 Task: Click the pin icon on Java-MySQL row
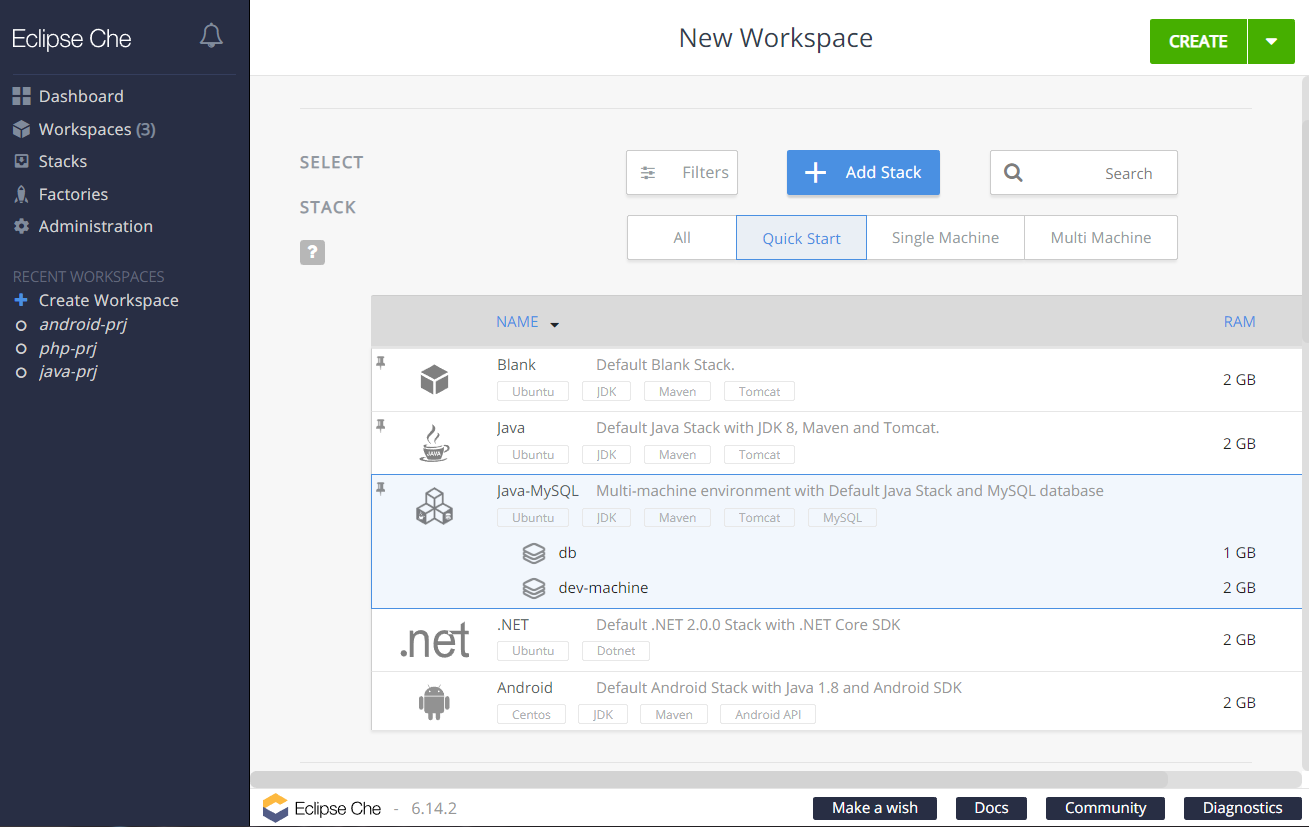coord(380,488)
